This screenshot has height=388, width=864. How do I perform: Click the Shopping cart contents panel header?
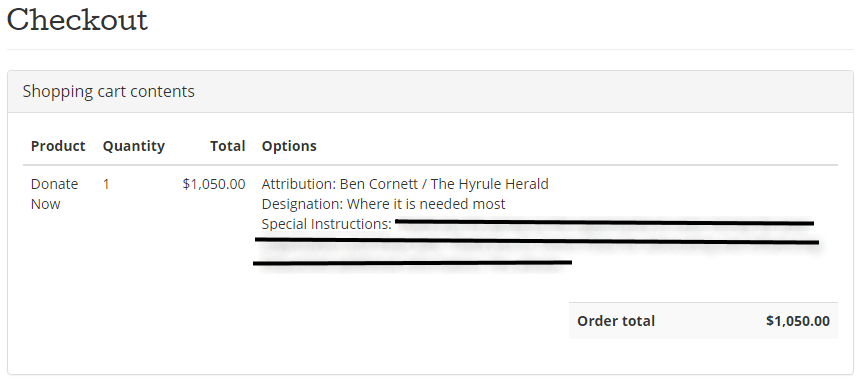pyautogui.click(x=430, y=91)
